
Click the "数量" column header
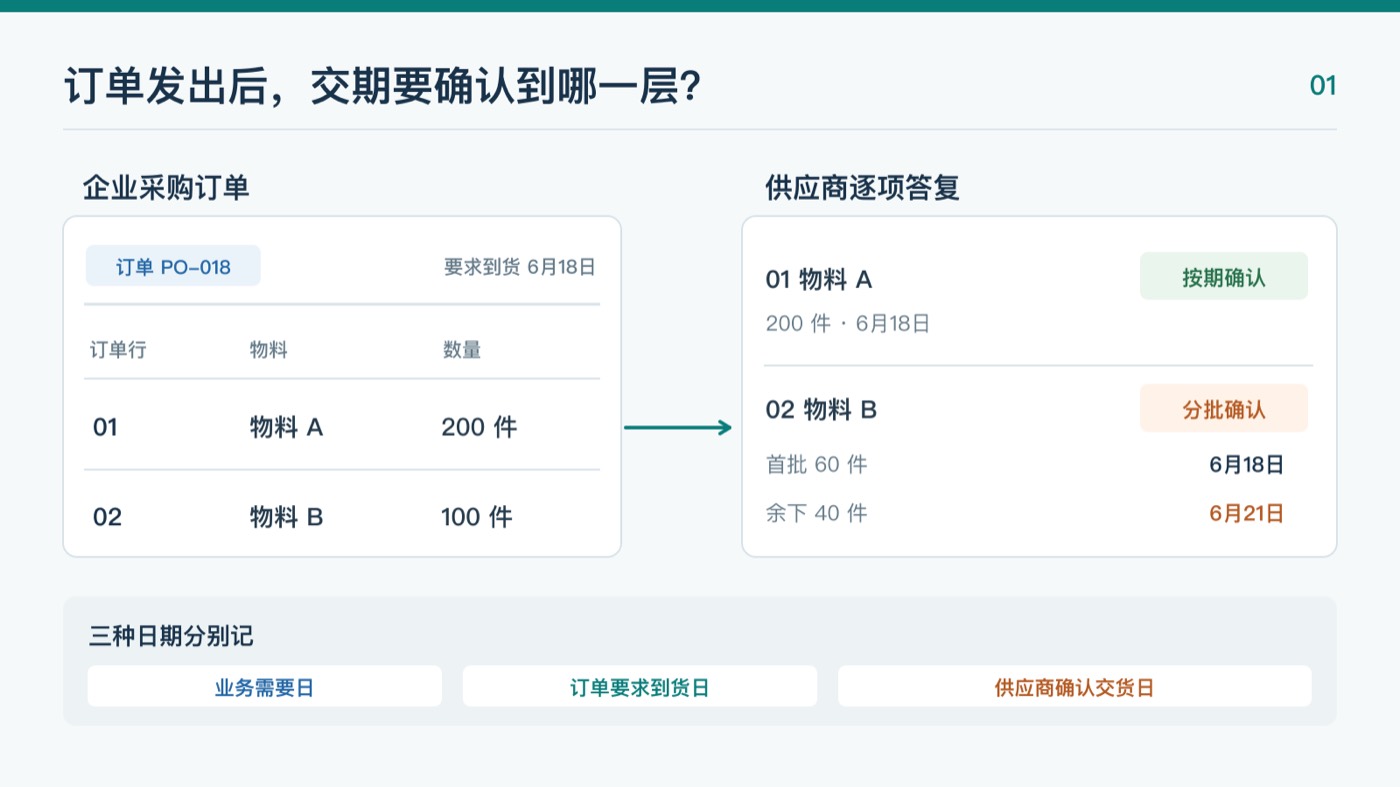click(x=462, y=349)
